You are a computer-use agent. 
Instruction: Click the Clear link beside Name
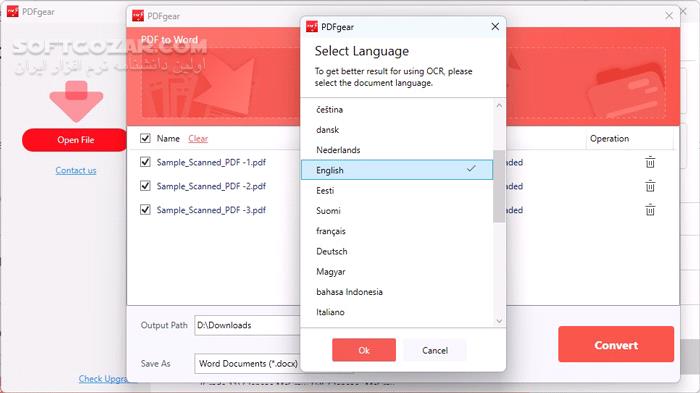point(198,138)
